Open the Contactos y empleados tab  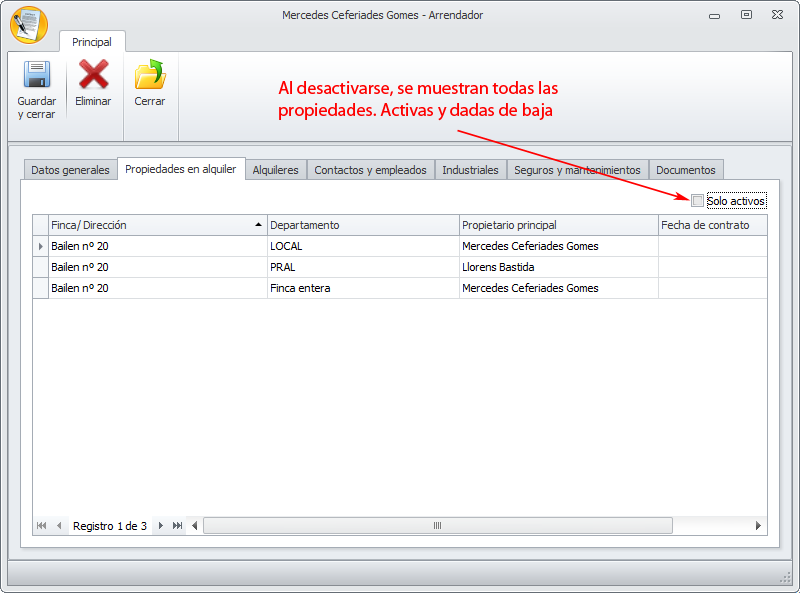pyautogui.click(x=370, y=170)
